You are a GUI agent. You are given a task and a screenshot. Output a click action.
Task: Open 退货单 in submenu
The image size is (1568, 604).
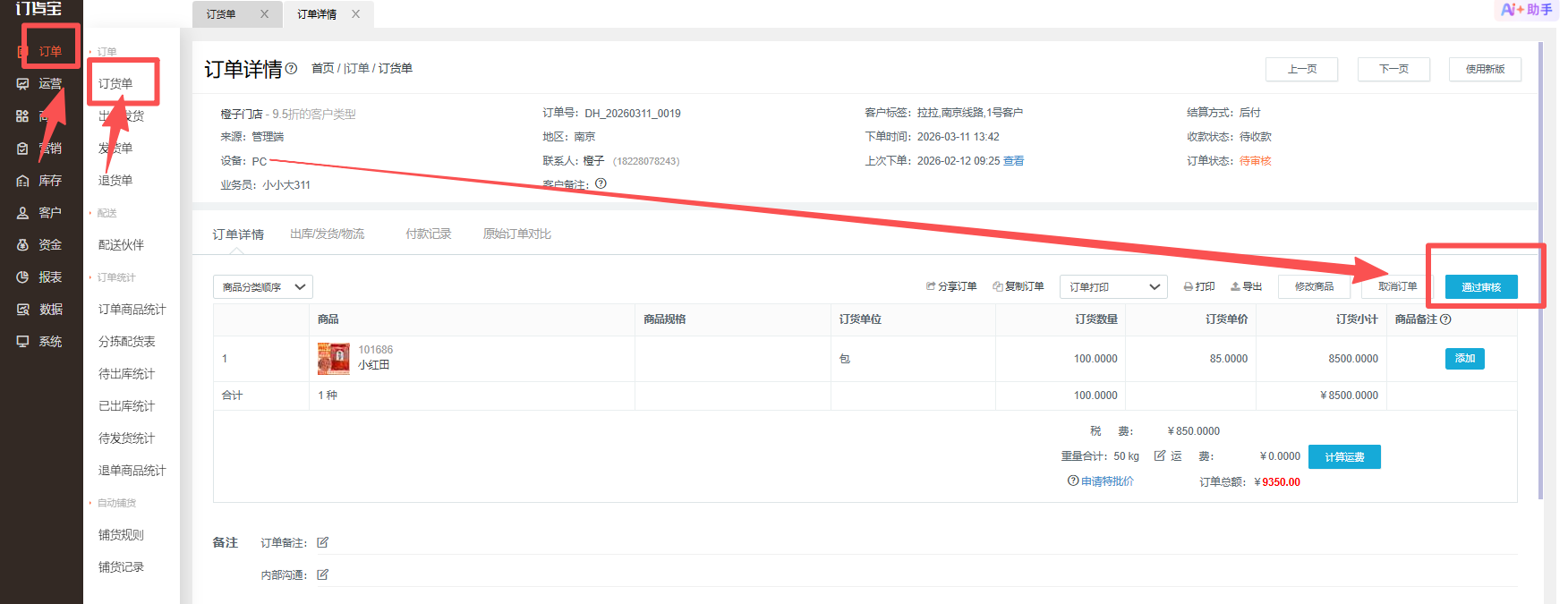tap(115, 181)
